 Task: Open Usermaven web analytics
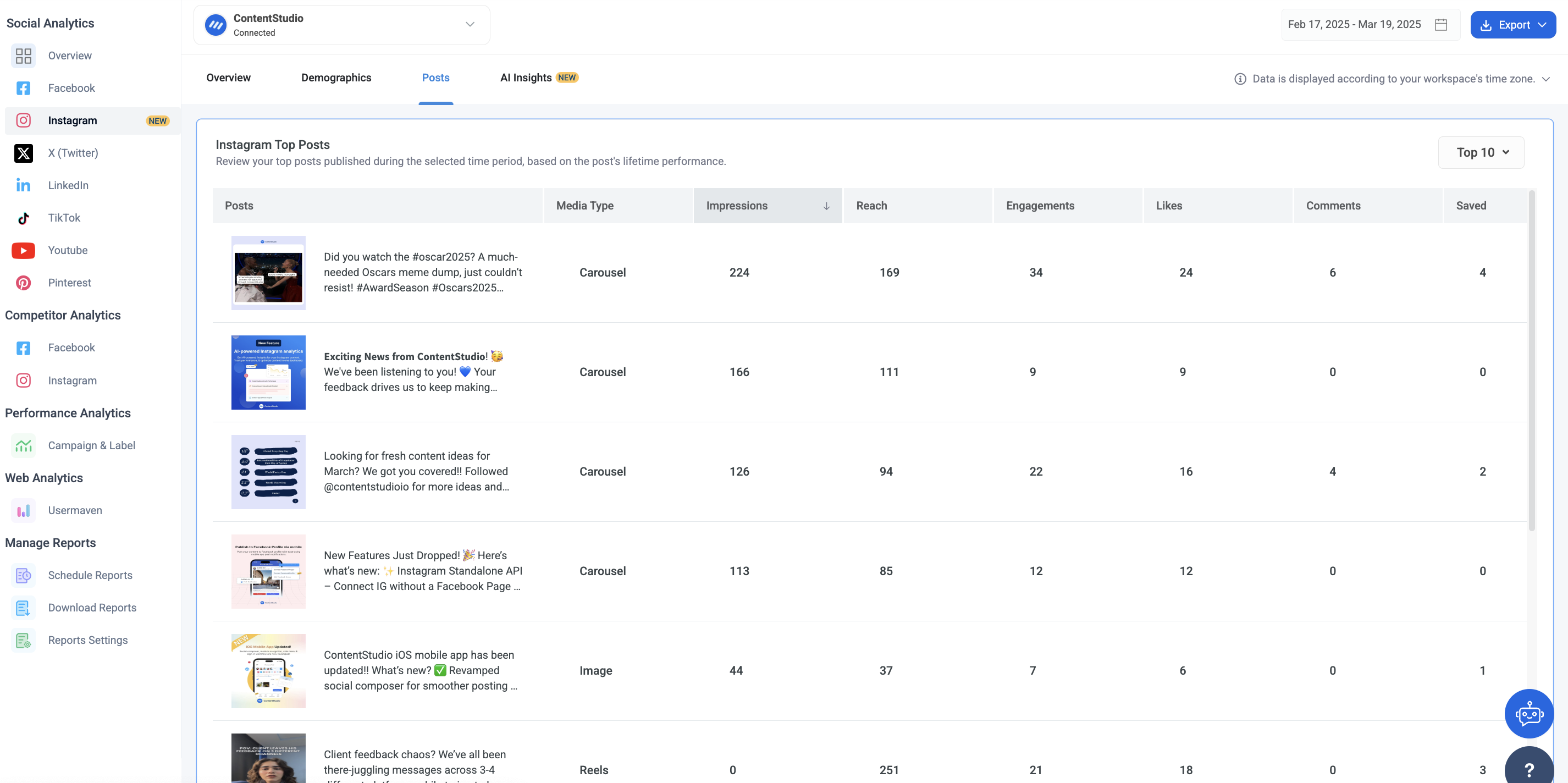click(x=75, y=510)
